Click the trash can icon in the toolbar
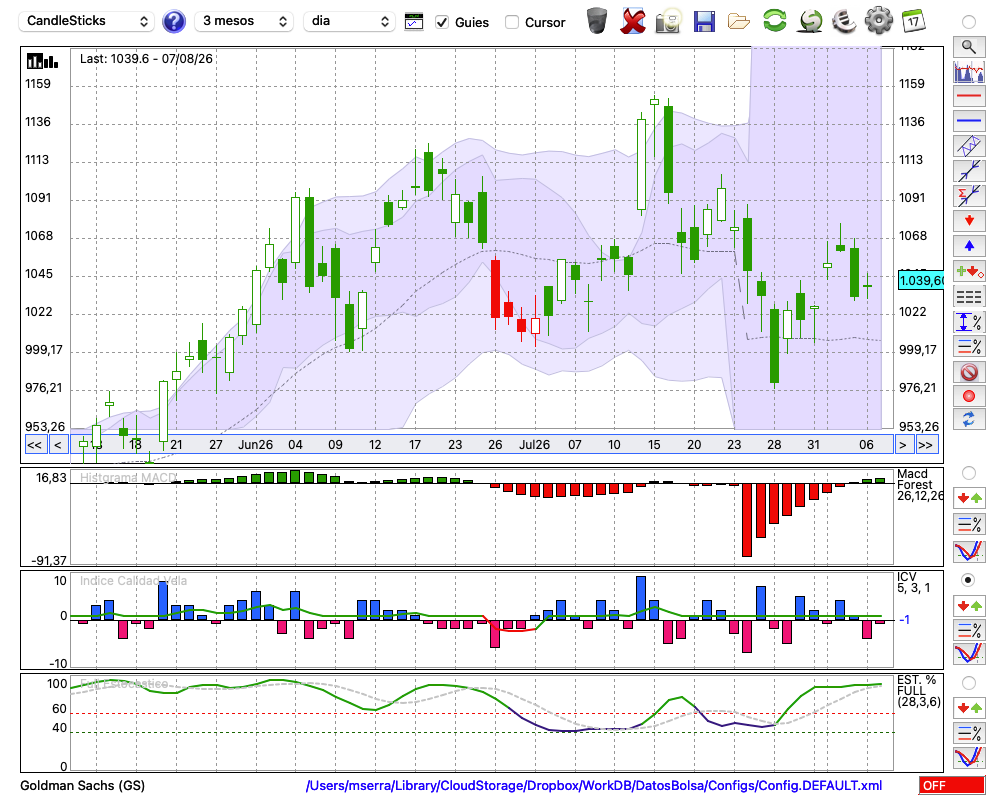The width and height of the screenshot is (1000, 800). coord(597,21)
